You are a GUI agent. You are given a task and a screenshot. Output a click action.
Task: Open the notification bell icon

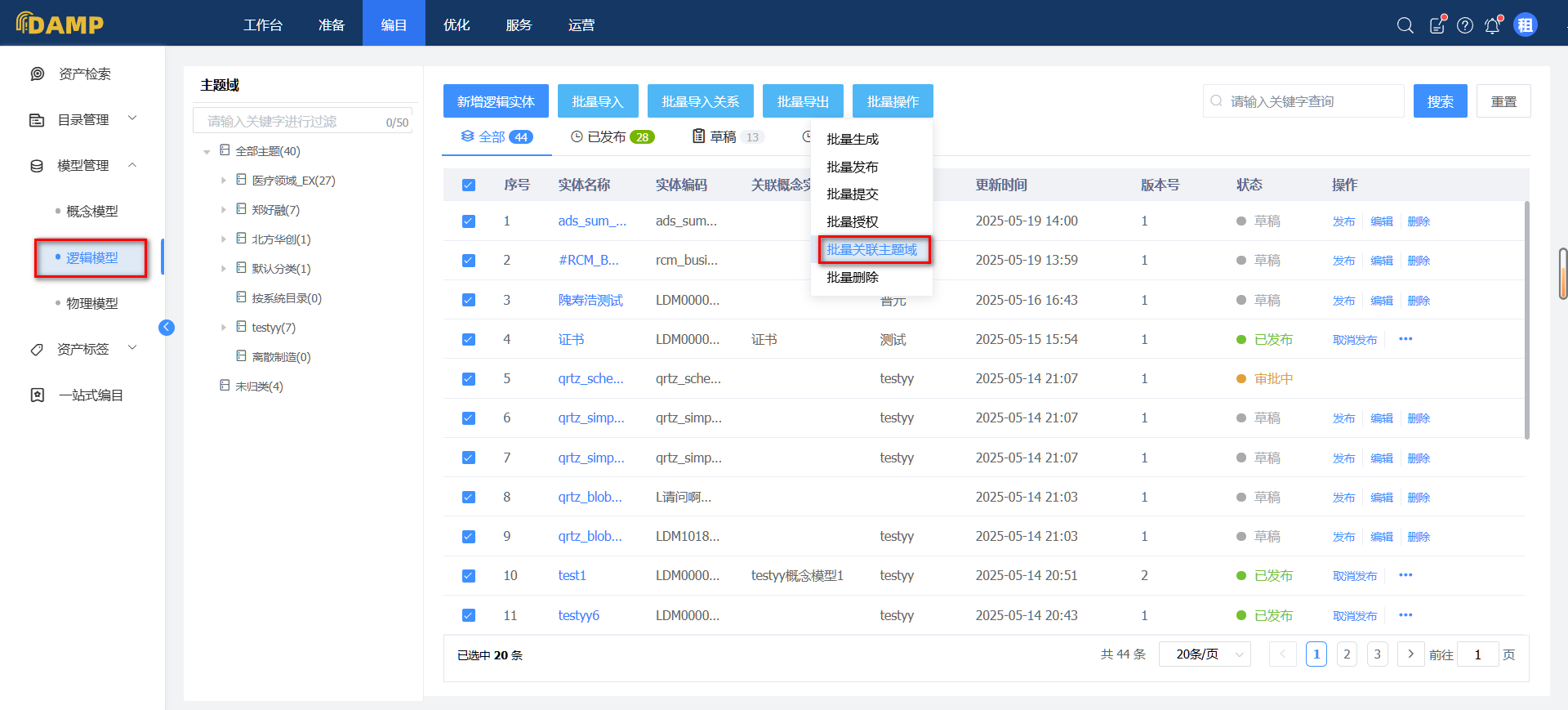point(1492,25)
